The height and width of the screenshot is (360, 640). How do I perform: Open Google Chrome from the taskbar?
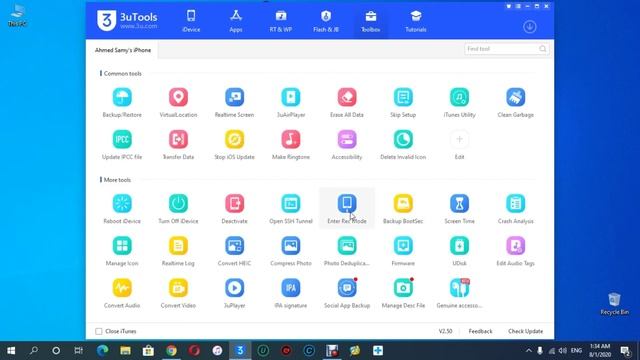(171, 351)
